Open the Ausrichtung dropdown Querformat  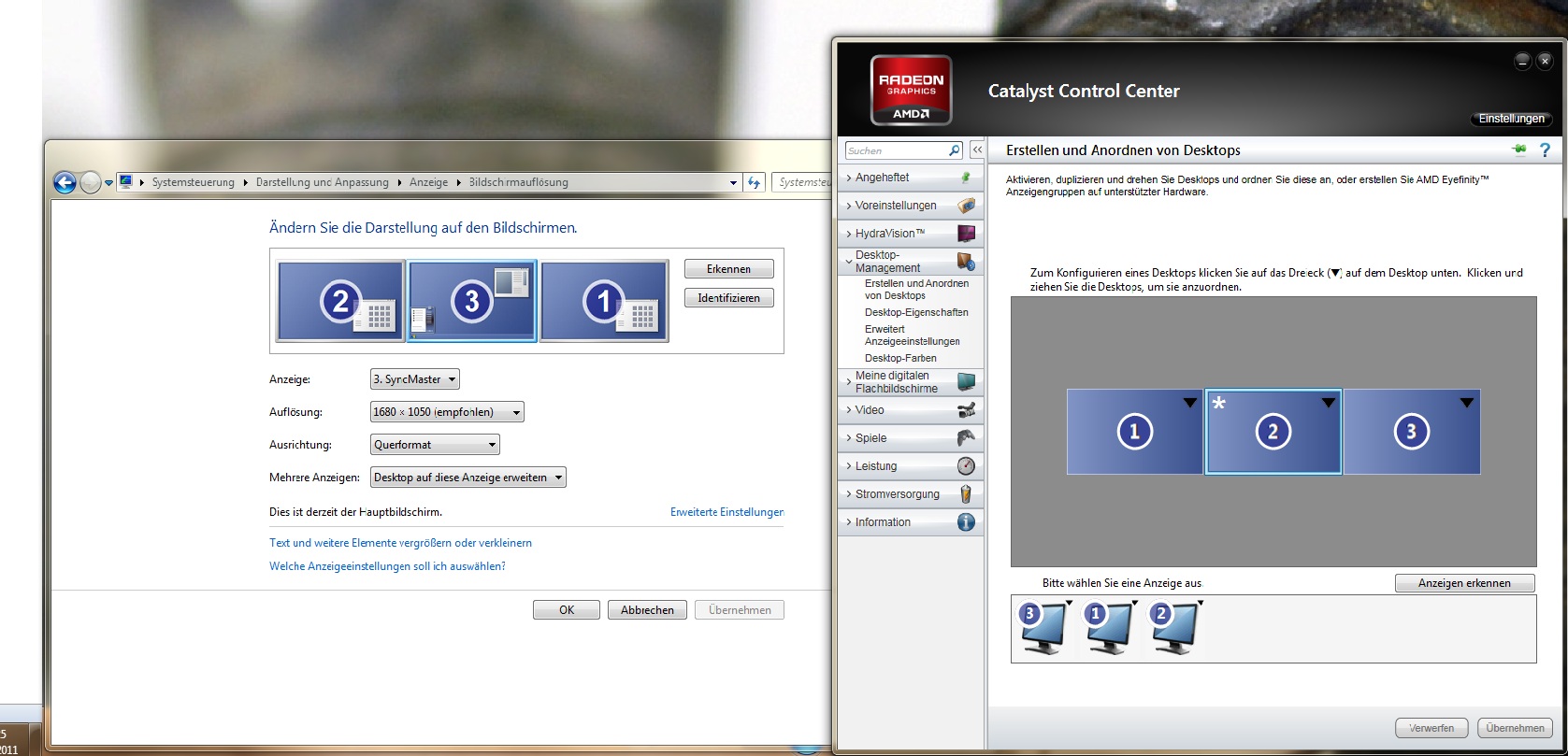tap(435, 445)
